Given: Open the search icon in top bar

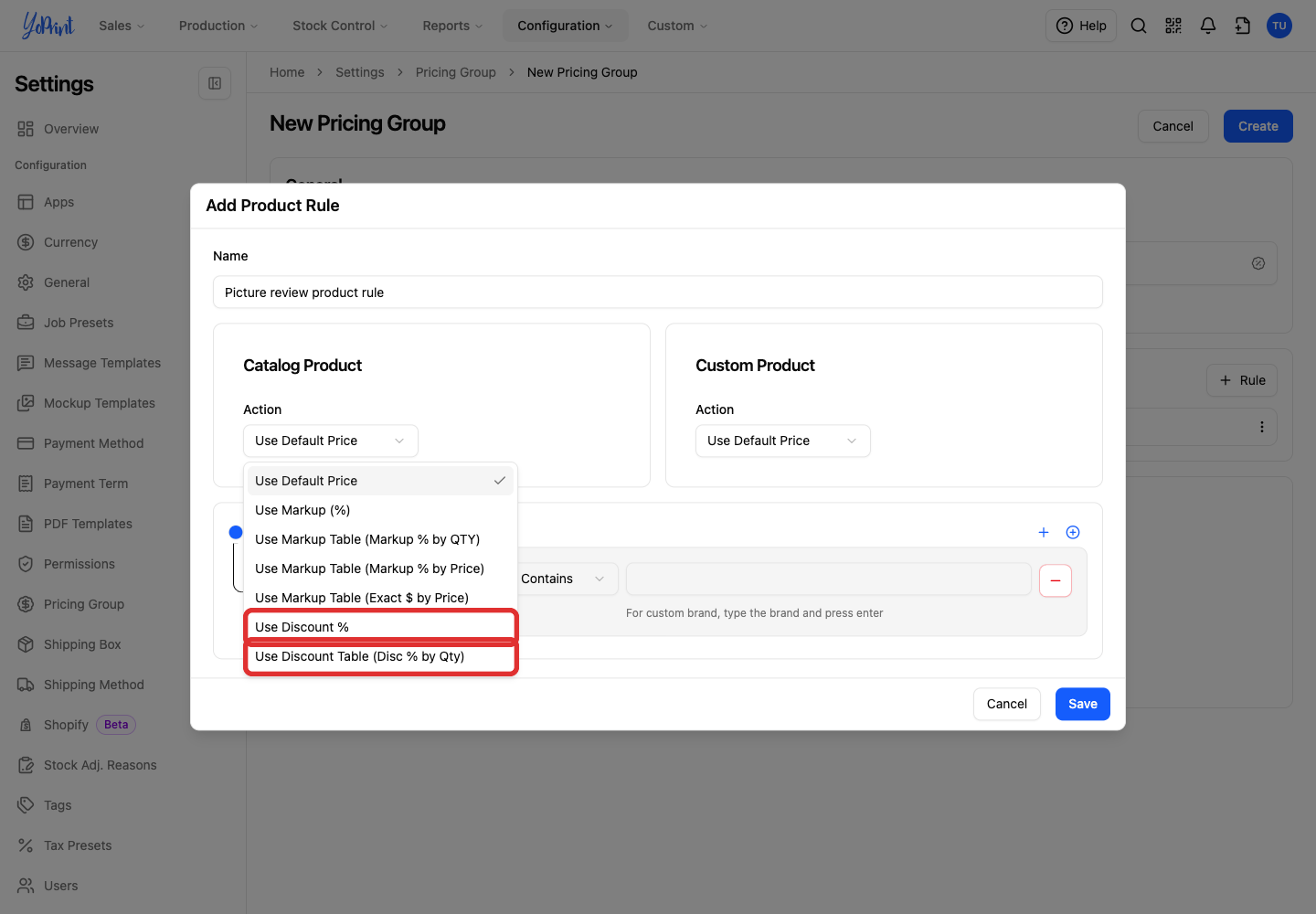Looking at the screenshot, I should pos(1139,26).
